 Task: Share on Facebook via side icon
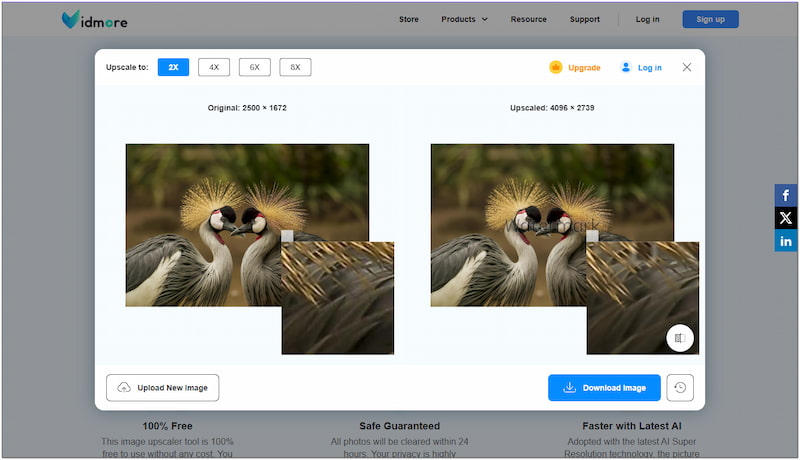(786, 195)
